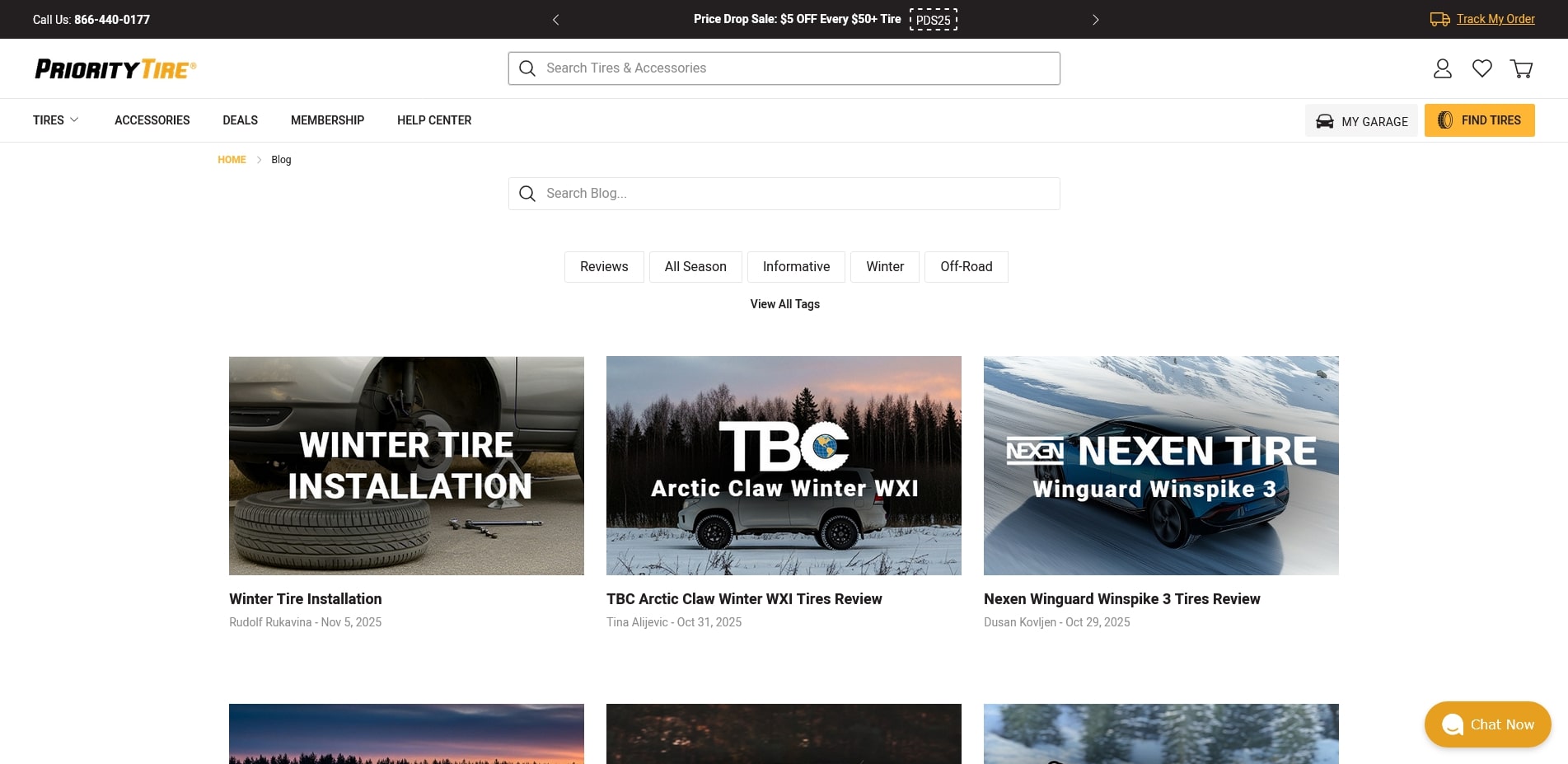Click the previous promo arrow in top banner
Screen dimensions: 1568x764
(555, 20)
